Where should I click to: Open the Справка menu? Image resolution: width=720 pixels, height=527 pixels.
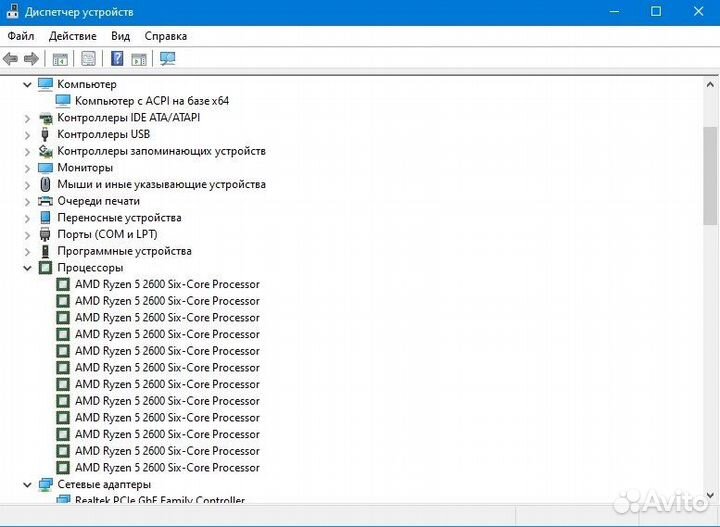coord(165,36)
